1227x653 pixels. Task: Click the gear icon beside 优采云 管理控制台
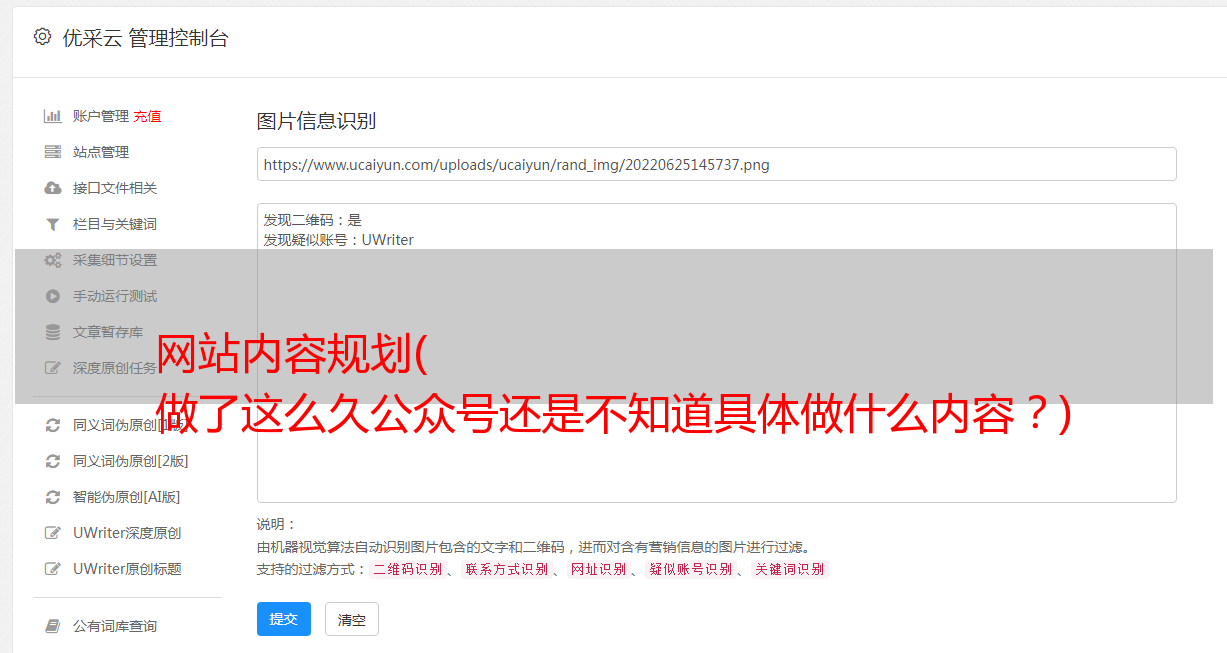pos(42,37)
